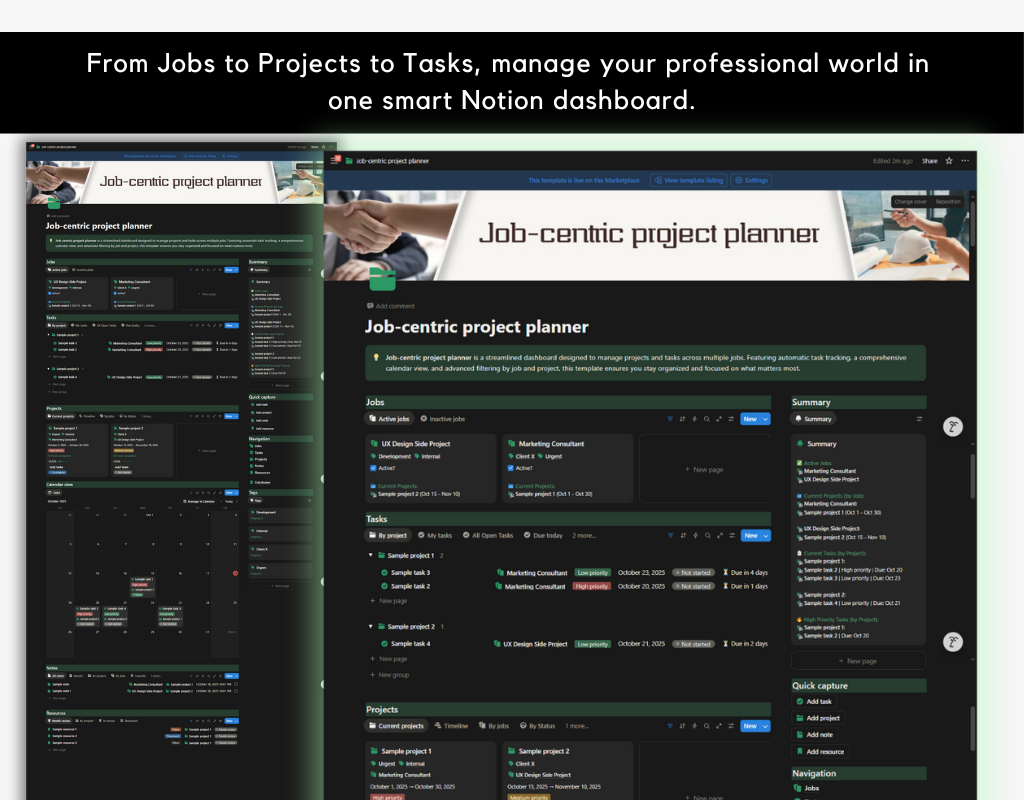Open Projects view settings sliders icon

click(731, 726)
